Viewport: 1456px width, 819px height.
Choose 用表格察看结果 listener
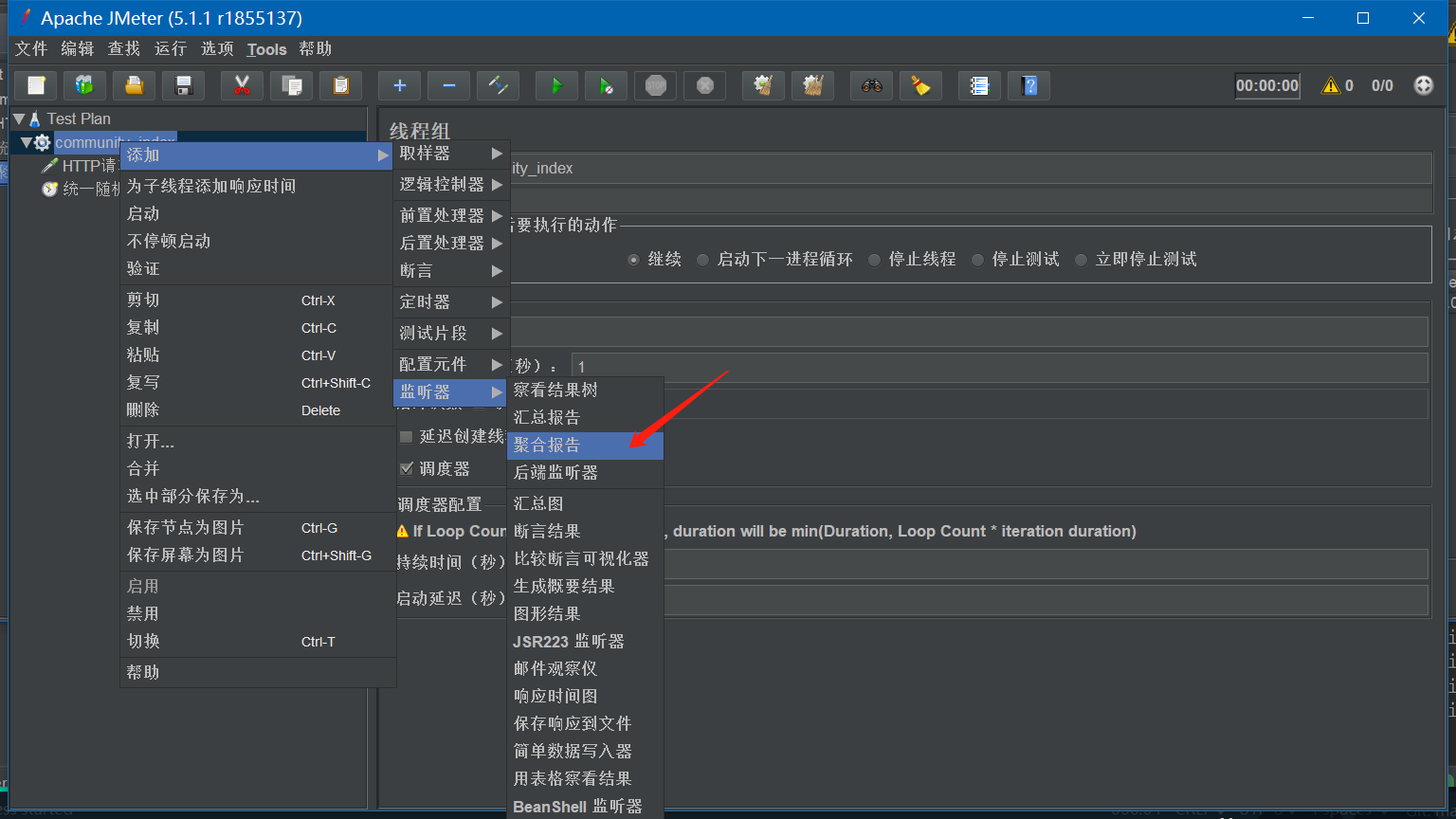pos(585,778)
